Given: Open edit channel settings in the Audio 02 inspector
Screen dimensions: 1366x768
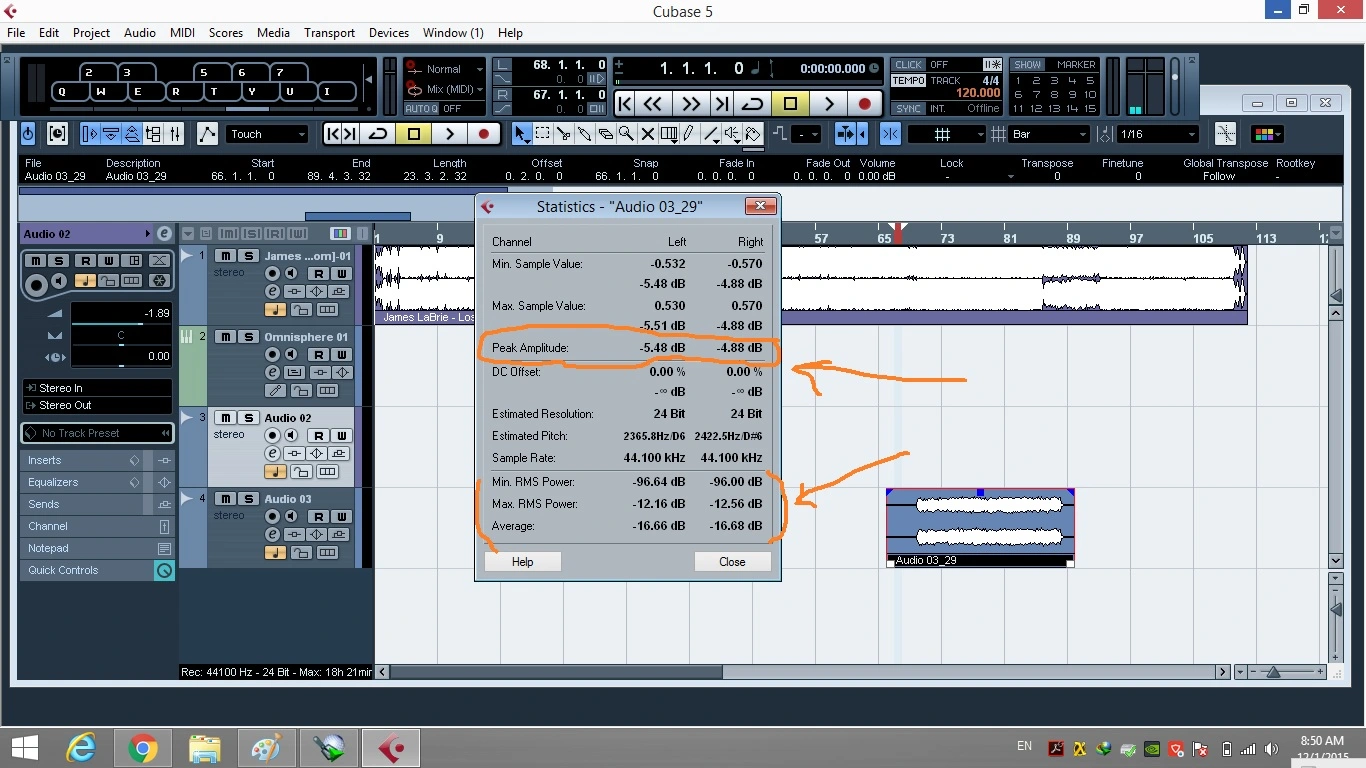Looking at the screenshot, I should 164,233.
